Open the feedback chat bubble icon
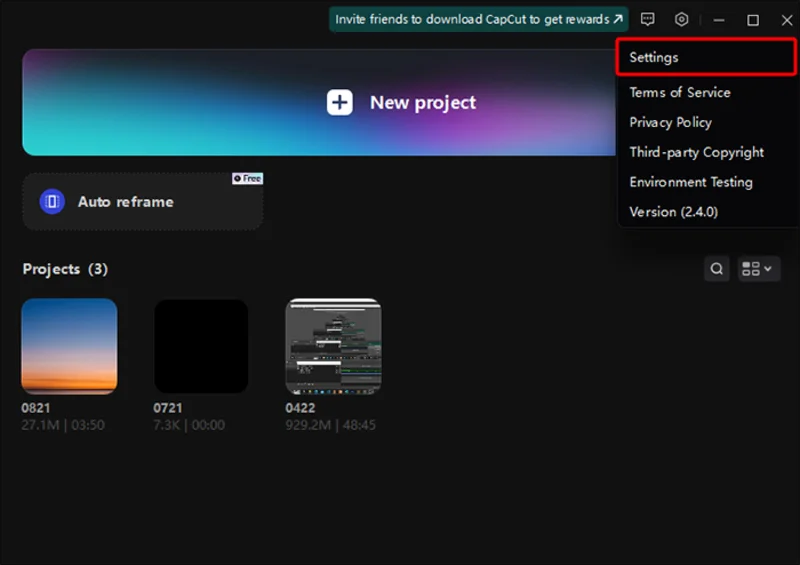Image resolution: width=800 pixels, height=565 pixels. tap(648, 19)
